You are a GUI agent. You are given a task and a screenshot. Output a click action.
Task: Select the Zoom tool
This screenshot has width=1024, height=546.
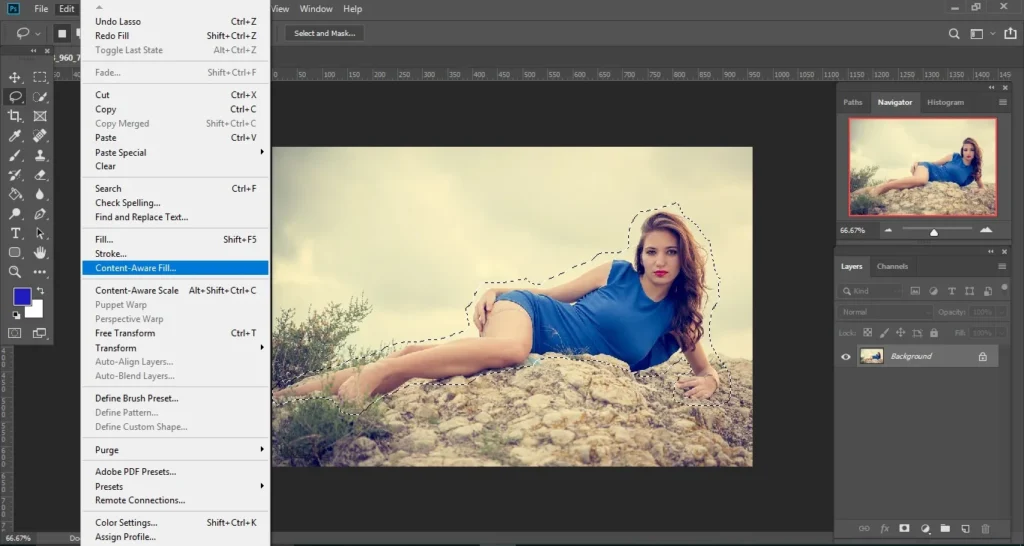(x=14, y=272)
